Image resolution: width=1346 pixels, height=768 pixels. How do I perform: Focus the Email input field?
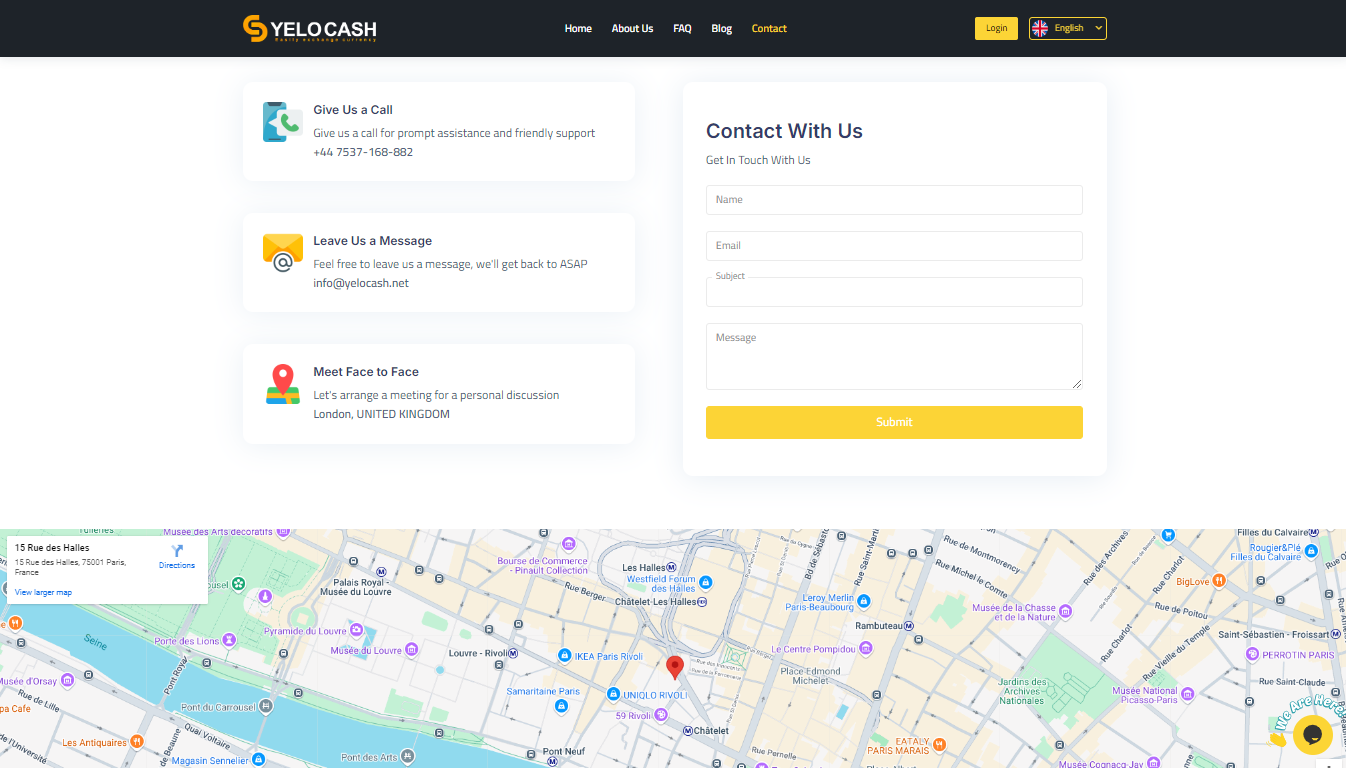click(x=894, y=246)
